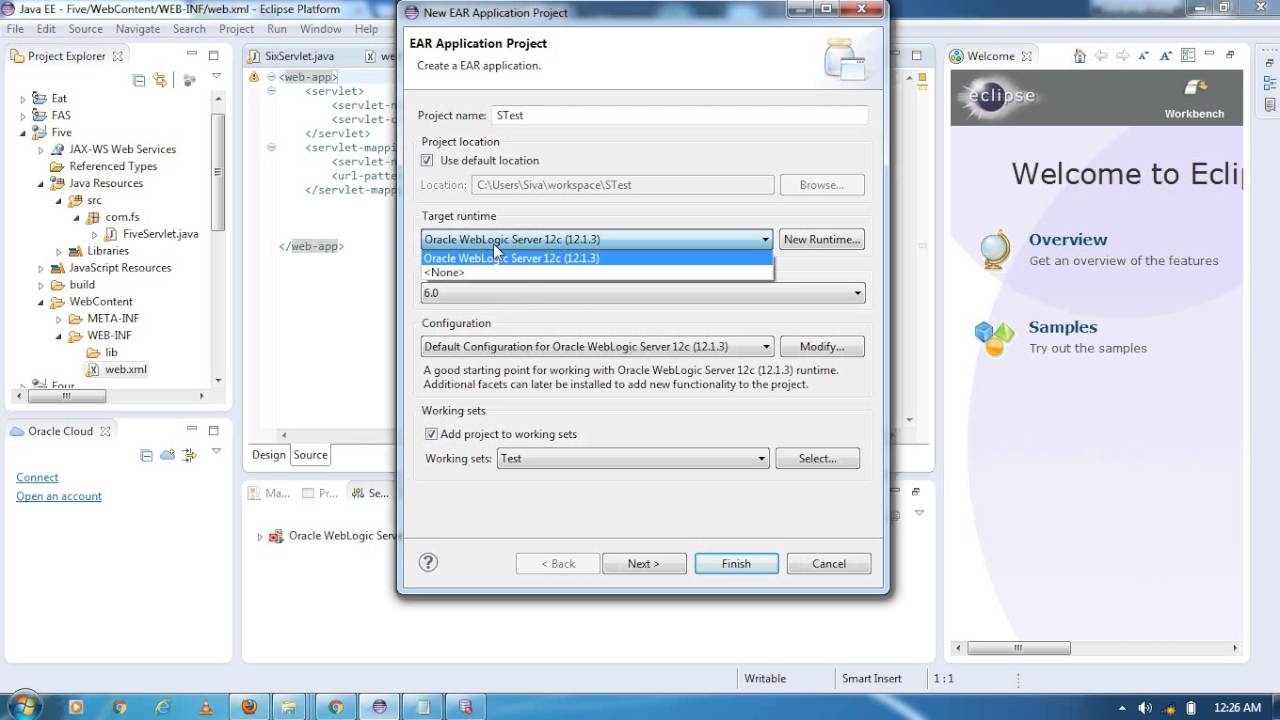Open Firefox from taskbar

(249, 707)
